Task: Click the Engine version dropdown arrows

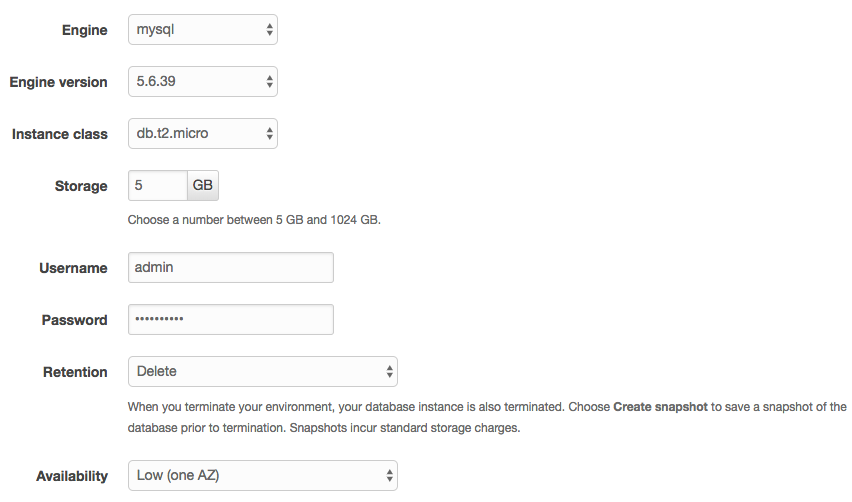Action: tap(270, 82)
